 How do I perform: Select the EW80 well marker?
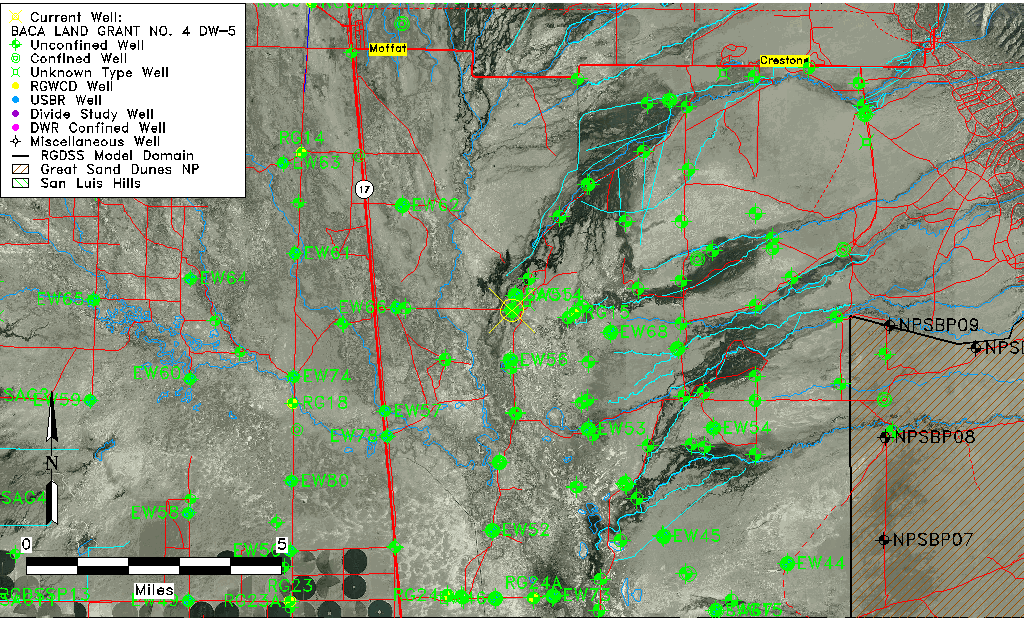point(291,481)
